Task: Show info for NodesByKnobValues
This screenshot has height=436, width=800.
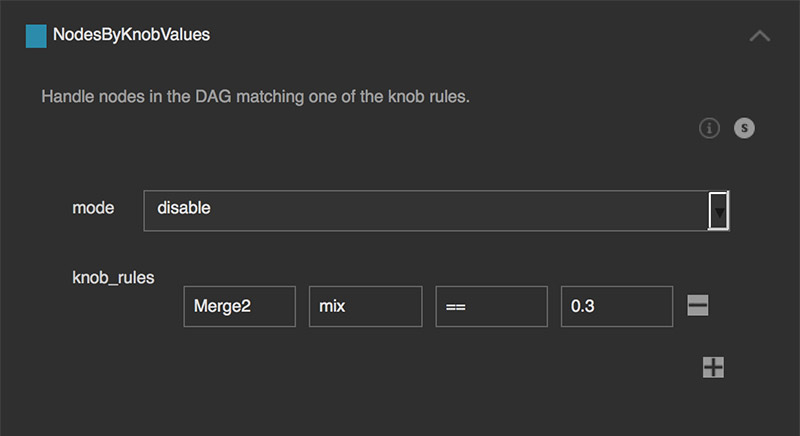Action: pos(709,128)
